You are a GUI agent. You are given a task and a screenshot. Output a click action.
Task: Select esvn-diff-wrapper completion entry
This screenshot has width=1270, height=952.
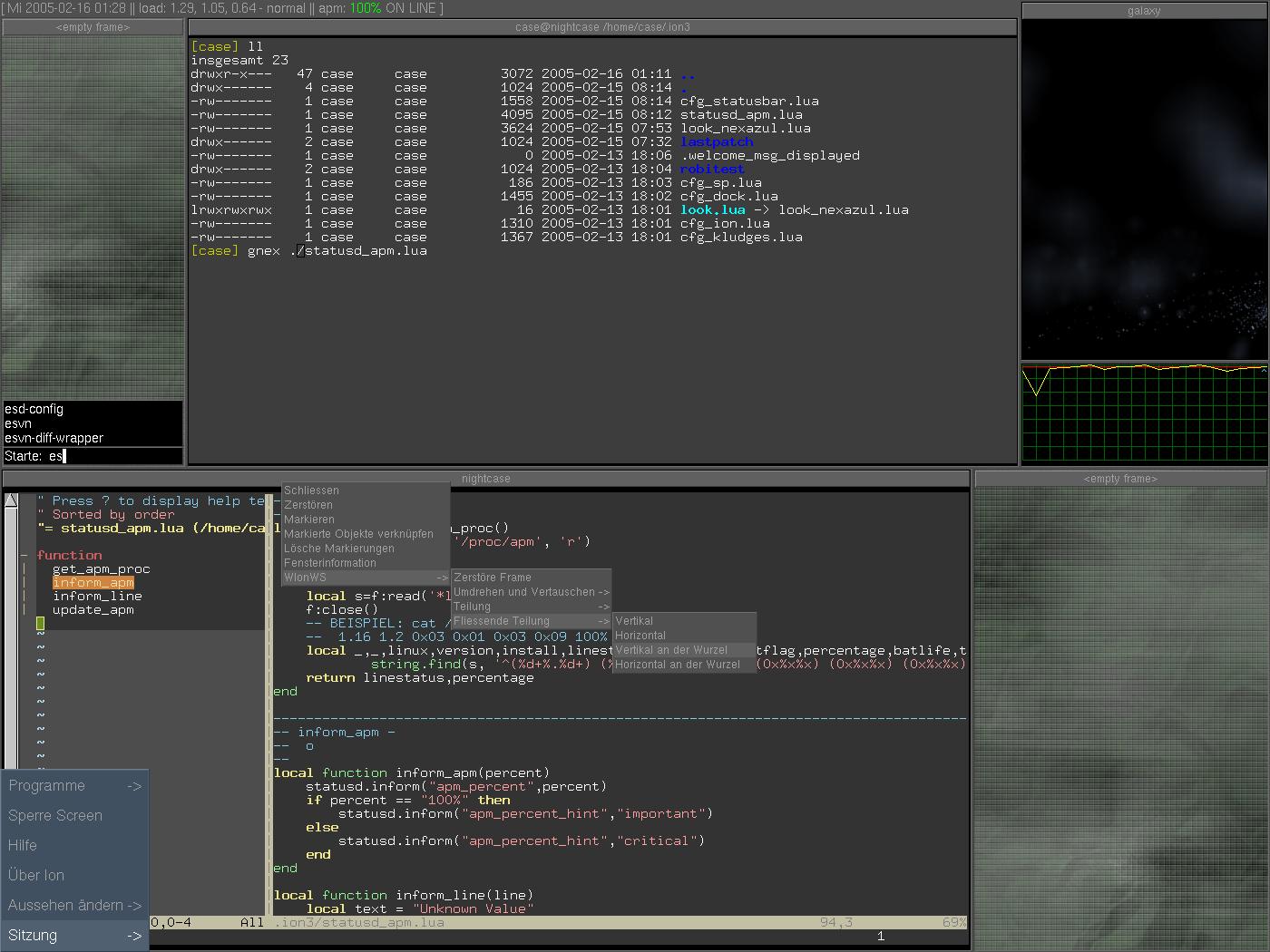point(54,438)
